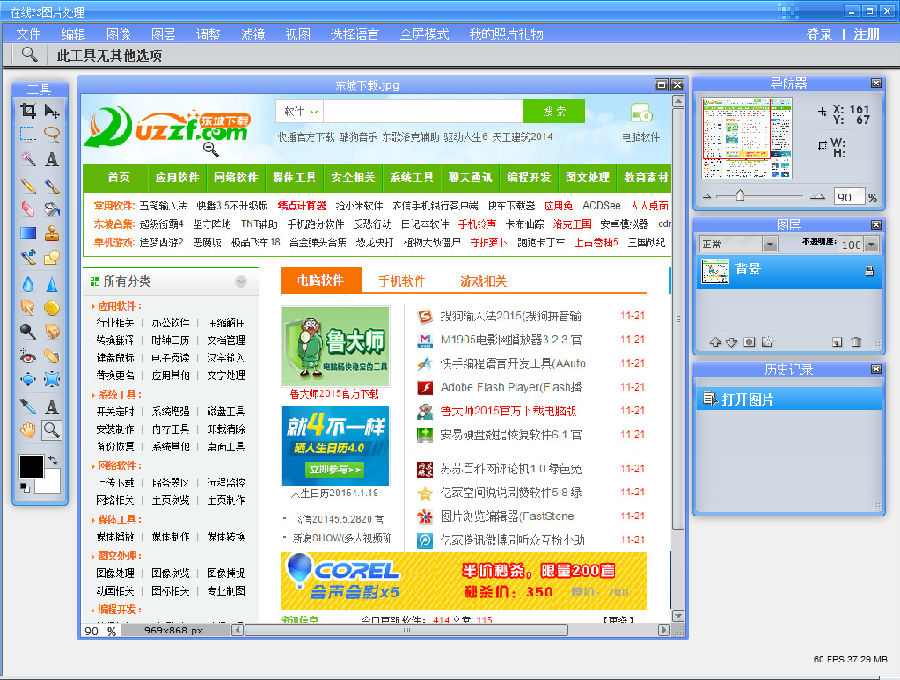Select the Blur water-drop tool
The image size is (900, 680).
(28, 283)
